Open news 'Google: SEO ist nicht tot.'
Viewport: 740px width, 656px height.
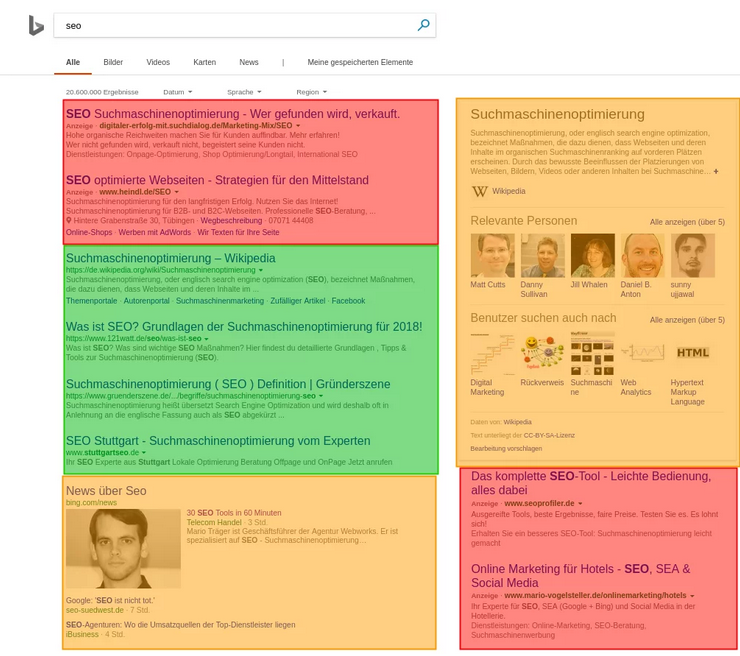pyautogui.click(x=110, y=600)
